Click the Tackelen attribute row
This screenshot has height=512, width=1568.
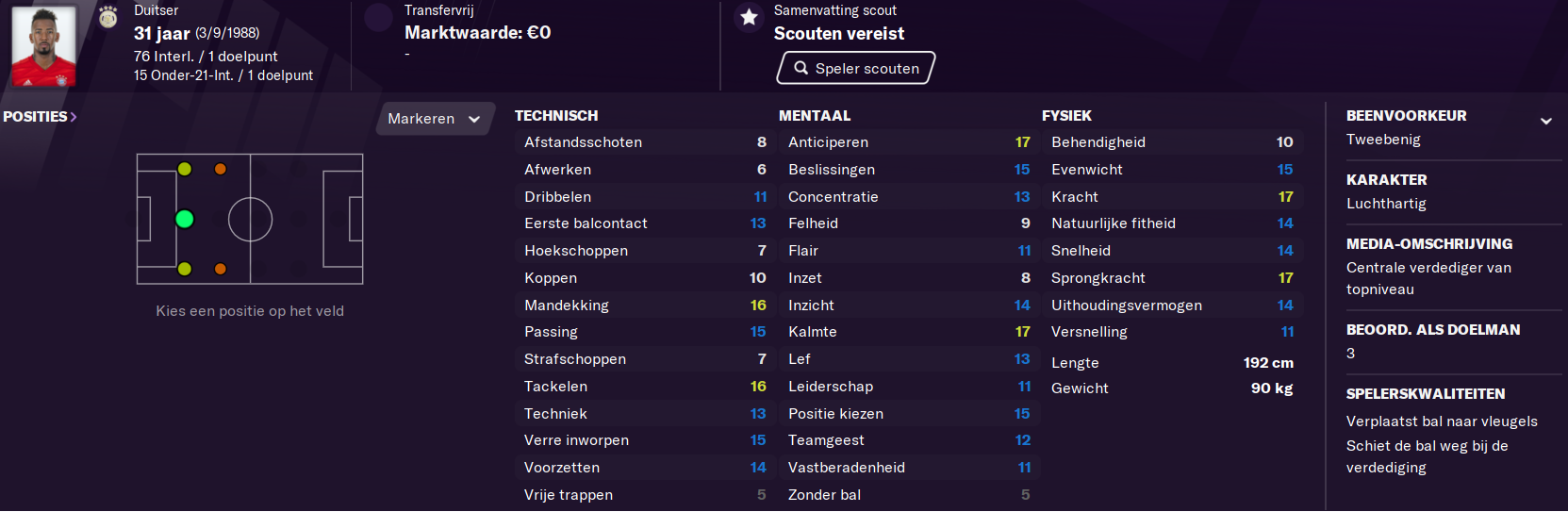pos(645,387)
